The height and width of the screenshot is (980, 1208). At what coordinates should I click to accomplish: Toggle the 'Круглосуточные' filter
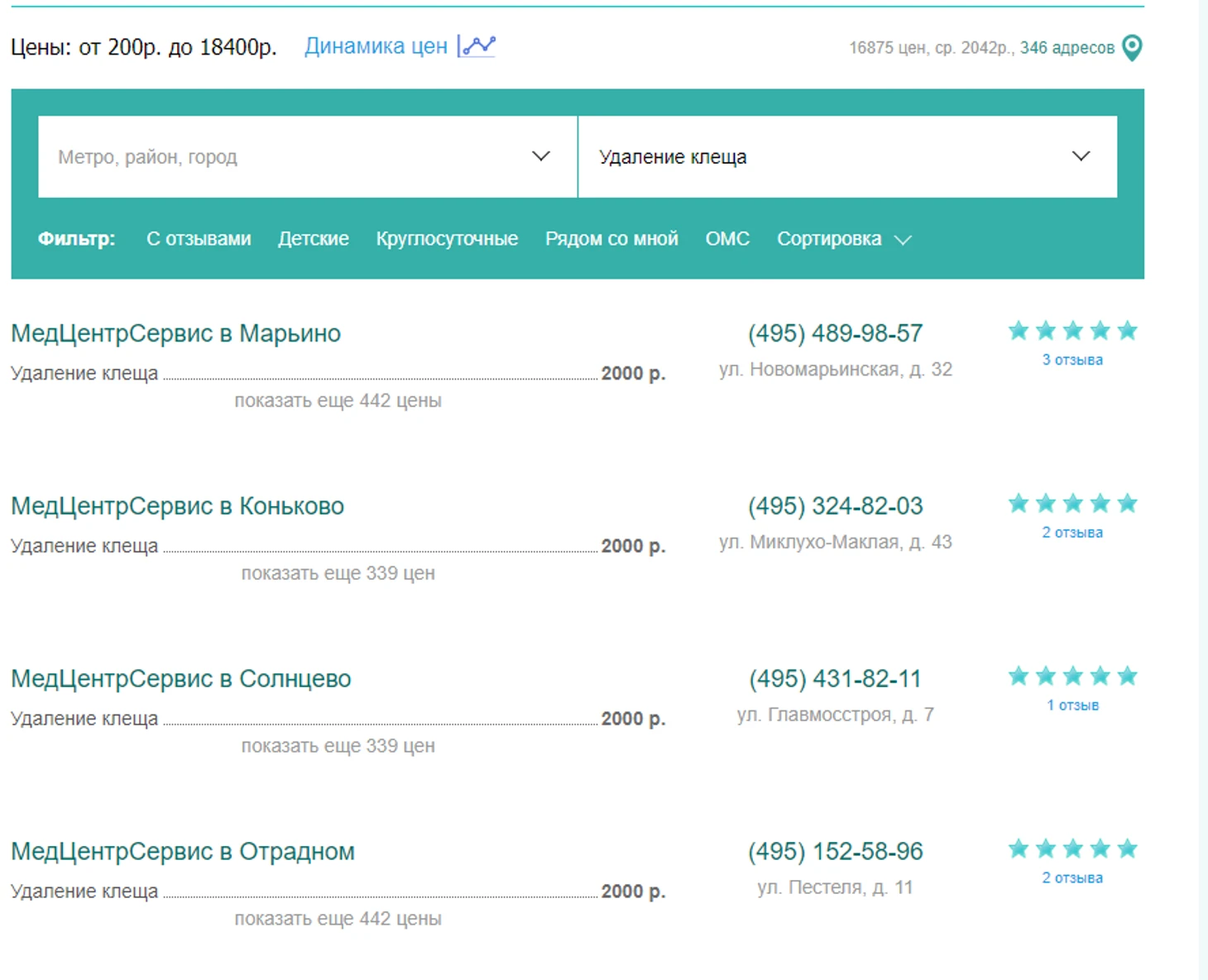coord(447,239)
